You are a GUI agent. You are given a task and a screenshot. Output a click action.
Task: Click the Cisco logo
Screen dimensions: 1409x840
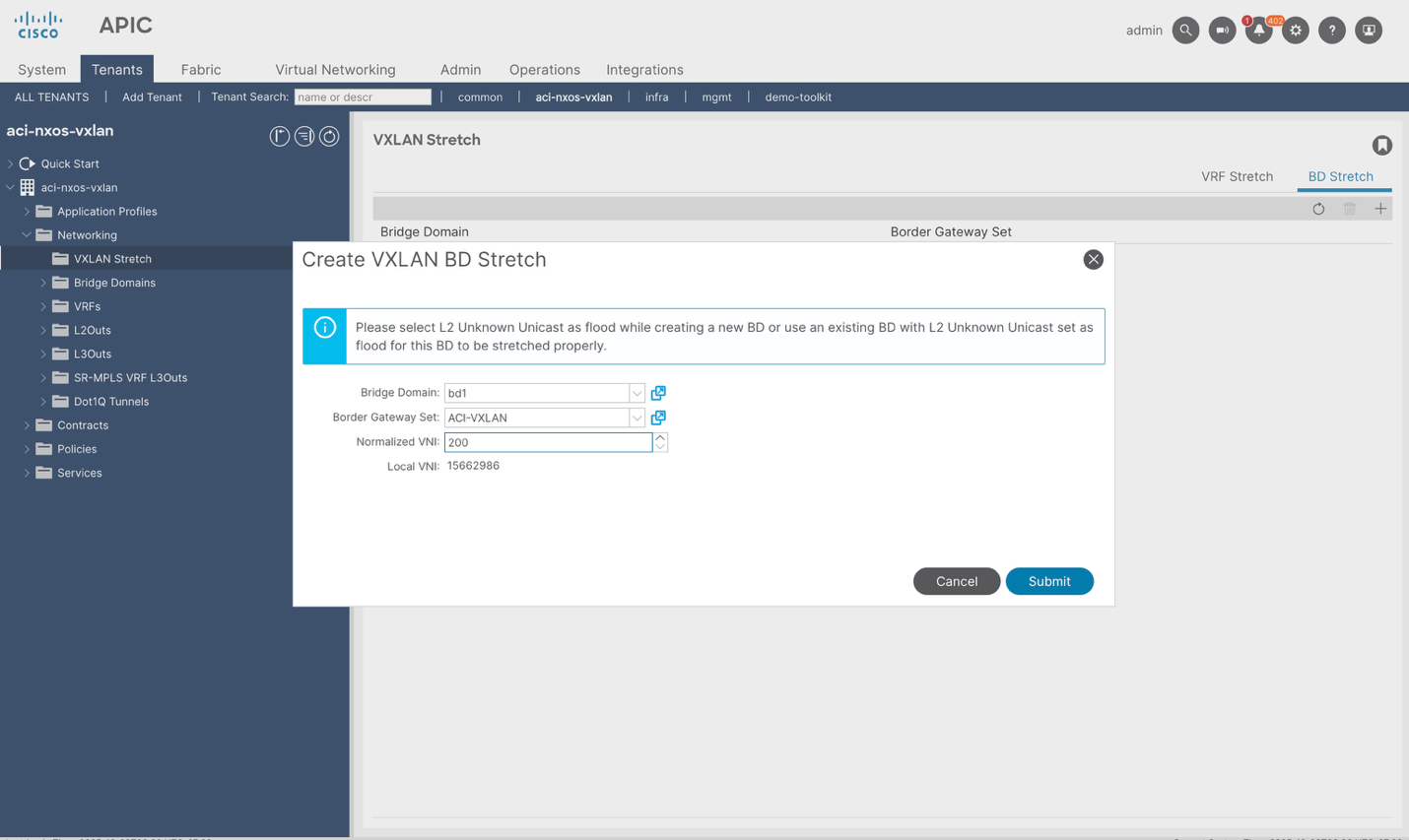tap(38, 26)
